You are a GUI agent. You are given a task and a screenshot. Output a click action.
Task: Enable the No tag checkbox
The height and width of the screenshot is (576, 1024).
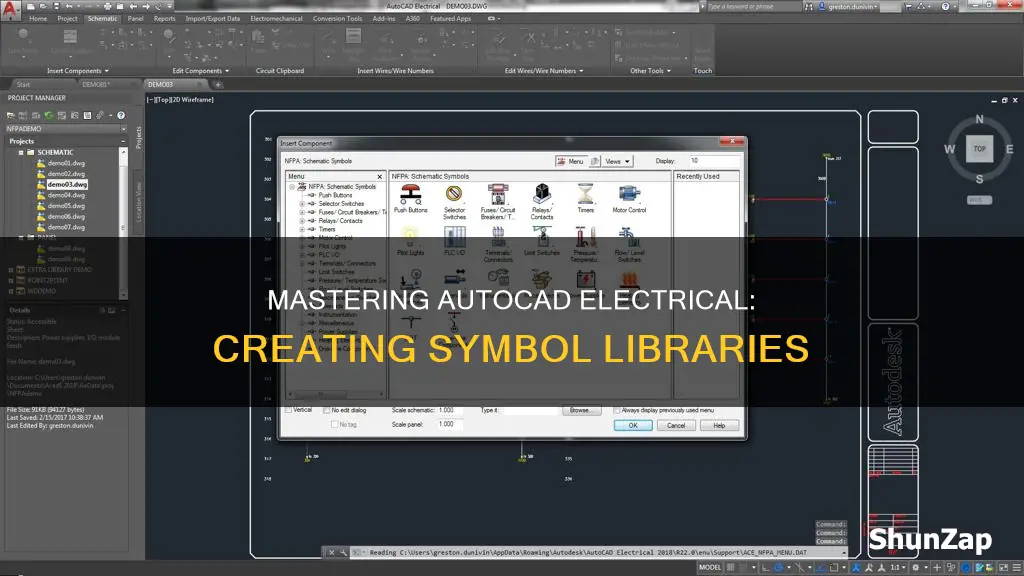coord(334,424)
